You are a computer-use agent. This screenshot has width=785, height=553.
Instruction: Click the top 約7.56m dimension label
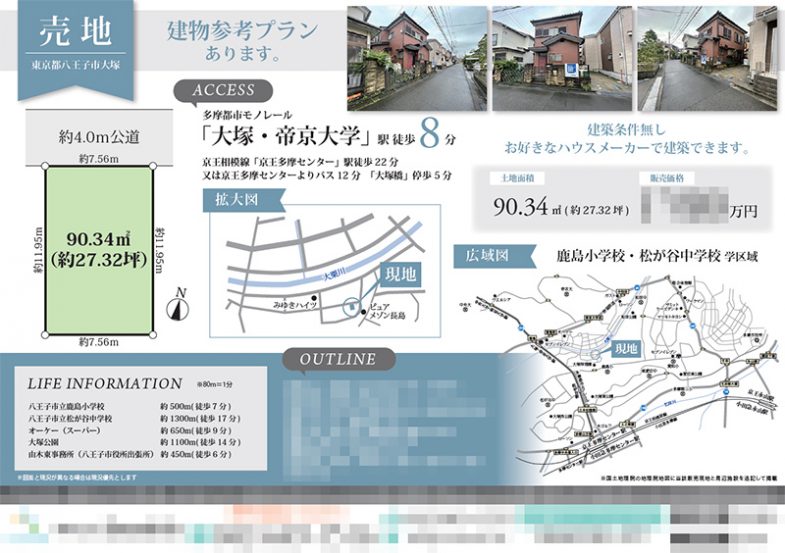99,159
